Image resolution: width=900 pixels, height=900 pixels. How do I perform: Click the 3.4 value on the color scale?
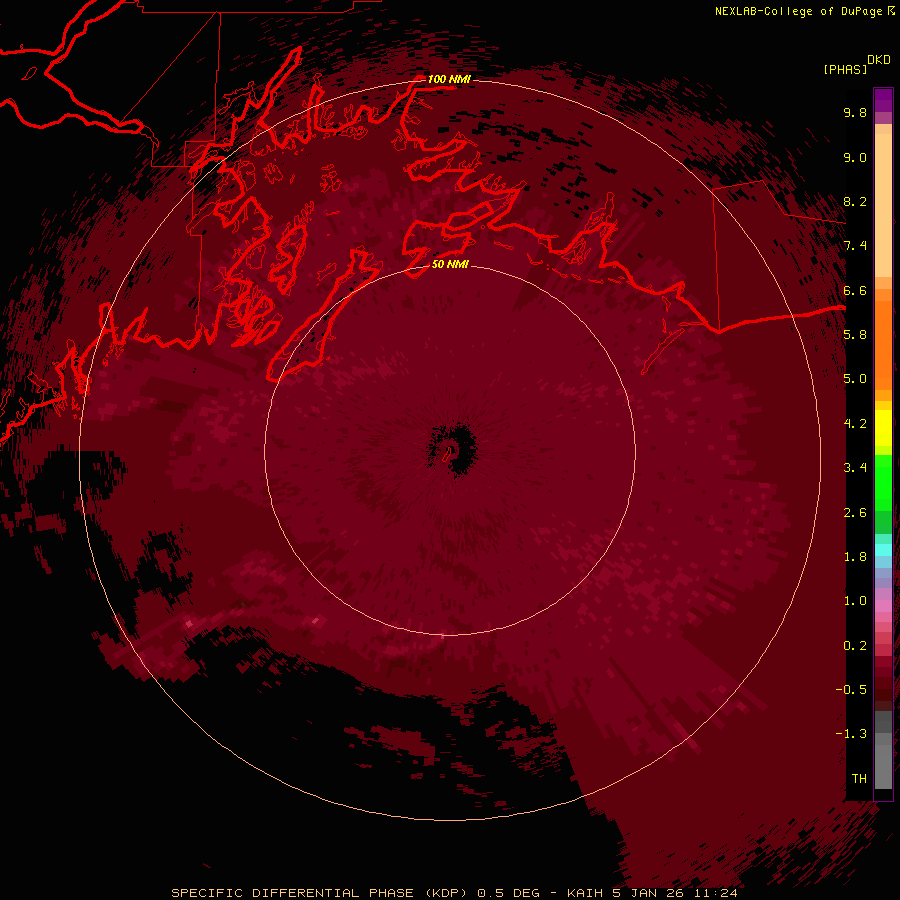(x=855, y=468)
